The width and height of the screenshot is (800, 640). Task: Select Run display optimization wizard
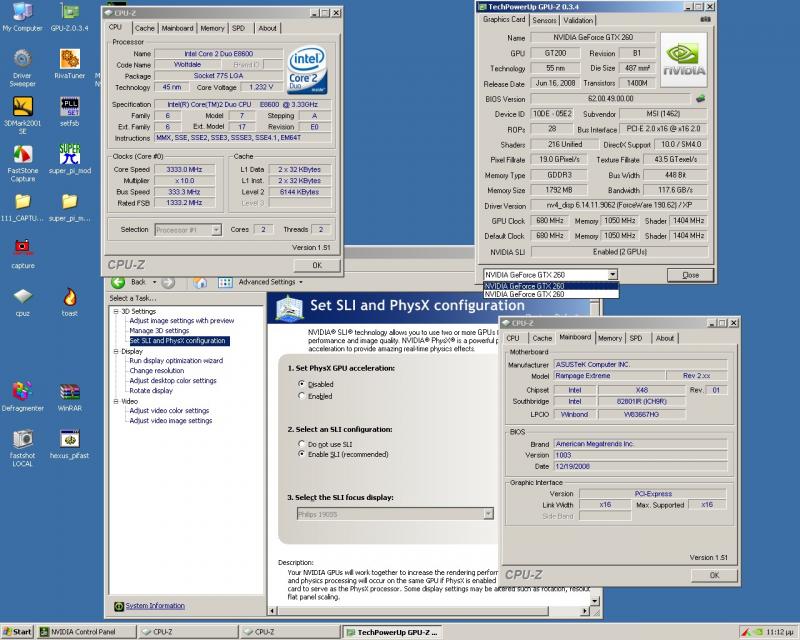click(x=176, y=360)
